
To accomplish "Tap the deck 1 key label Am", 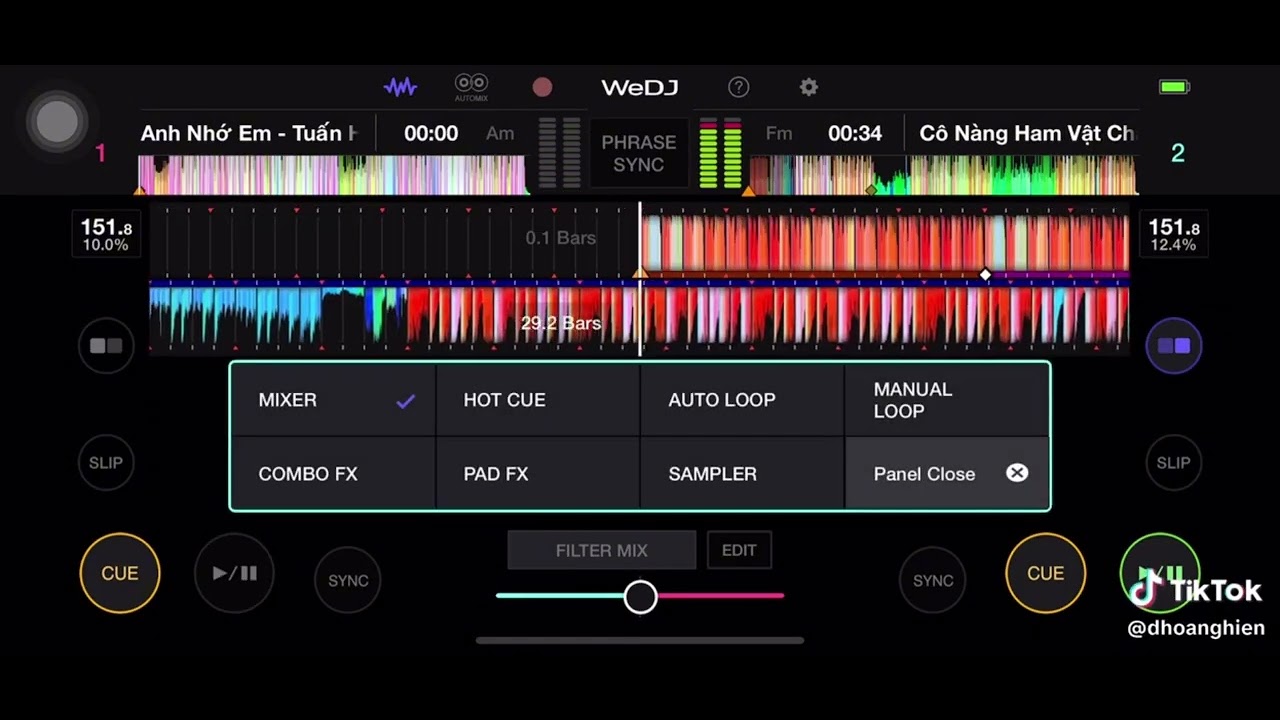I will [x=500, y=133].
